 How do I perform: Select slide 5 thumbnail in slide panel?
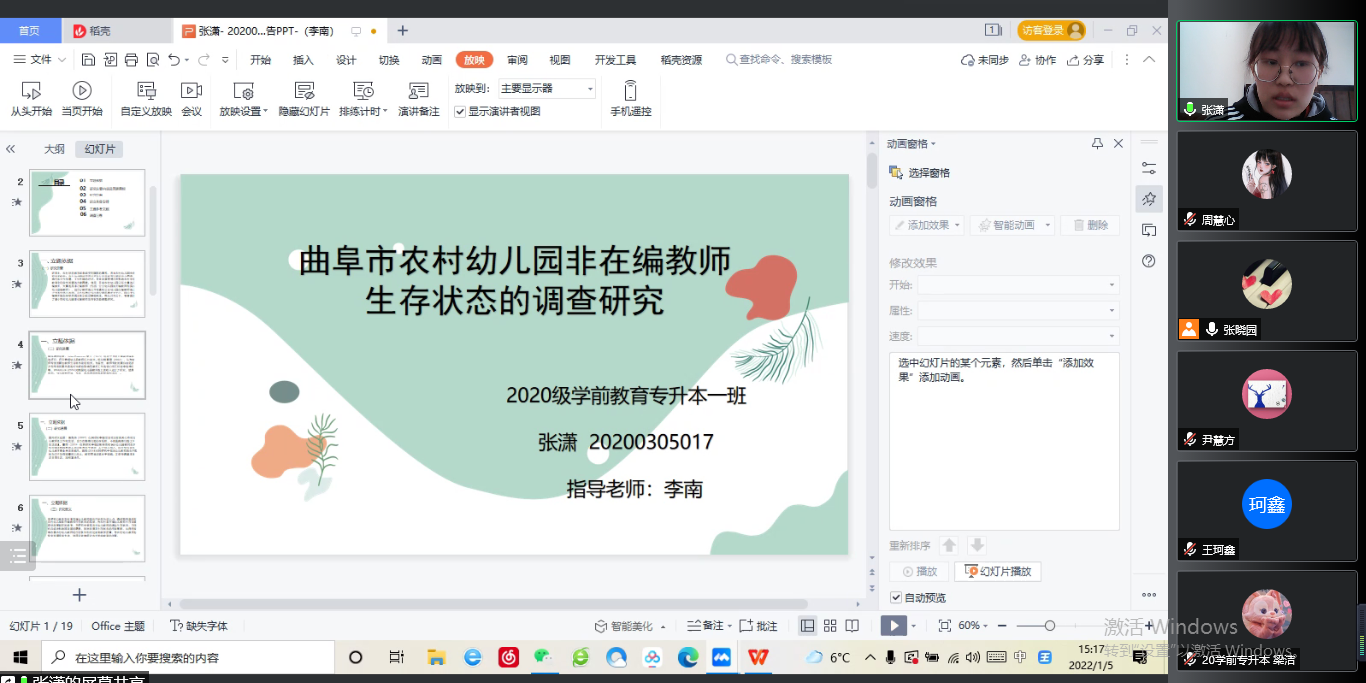[x=87, y=447]
